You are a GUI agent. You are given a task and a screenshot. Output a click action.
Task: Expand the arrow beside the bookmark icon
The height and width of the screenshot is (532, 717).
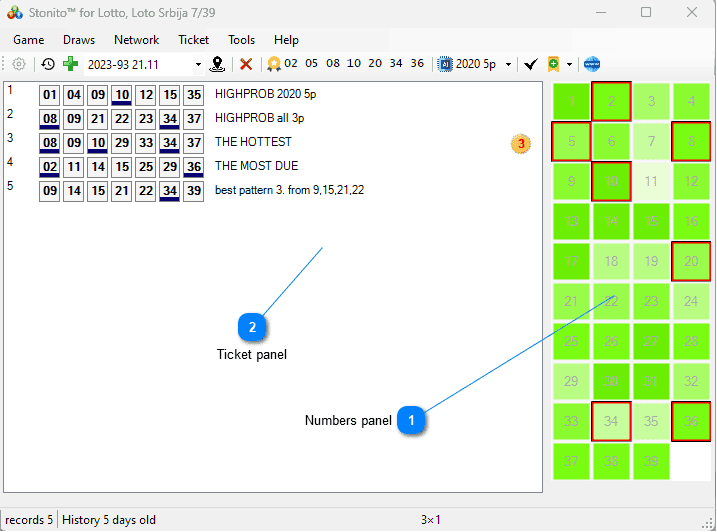tap(569, 64)
